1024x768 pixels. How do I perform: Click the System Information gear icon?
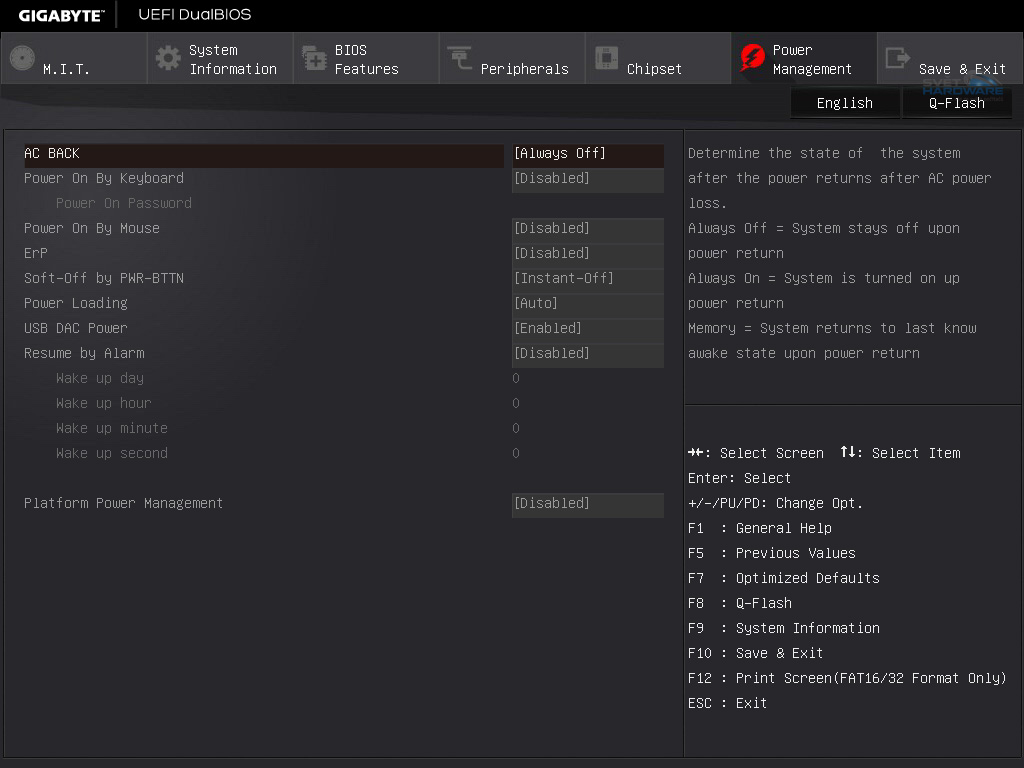coord(168,59)
